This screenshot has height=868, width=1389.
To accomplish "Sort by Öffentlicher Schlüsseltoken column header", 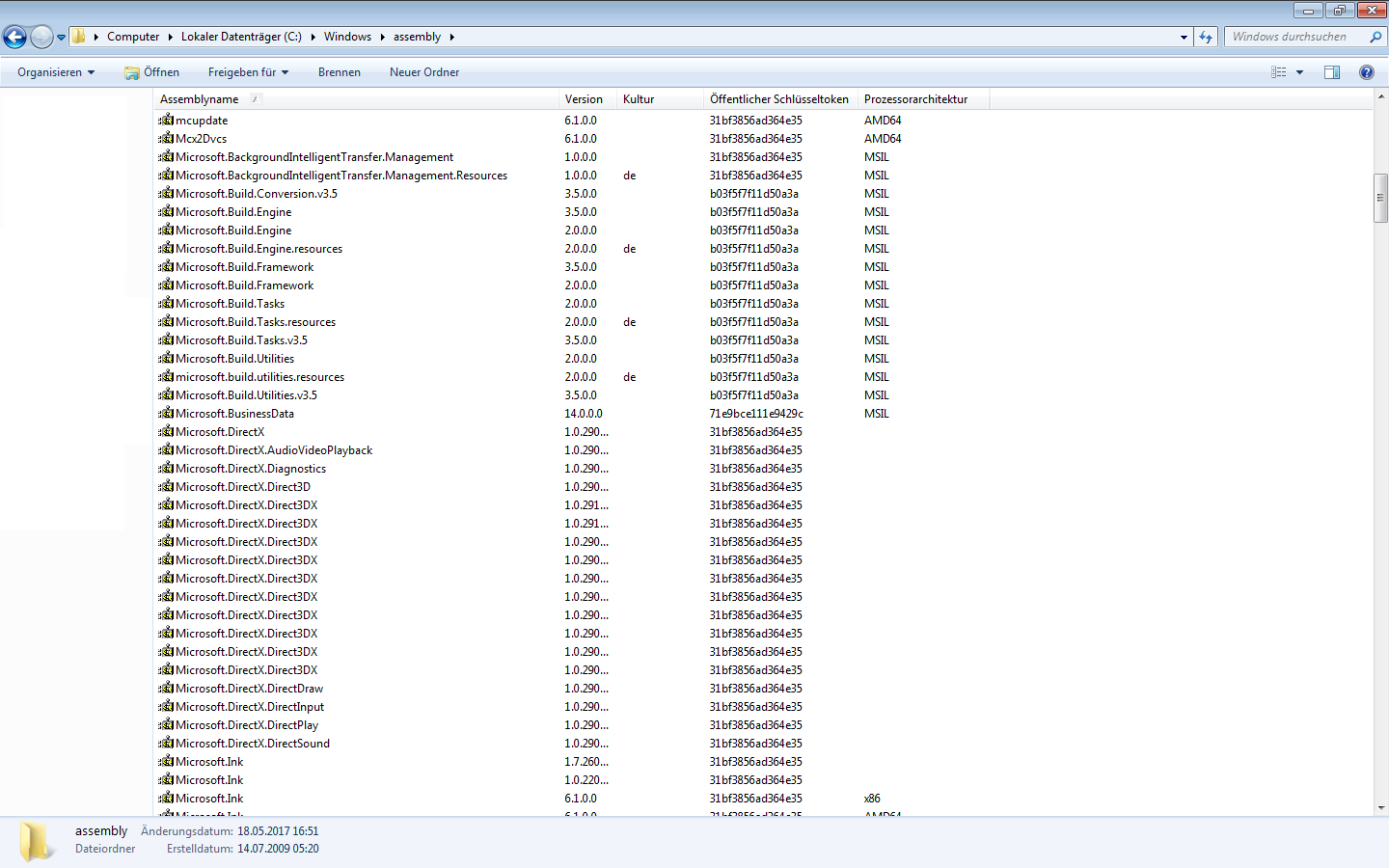I will 780,99.
